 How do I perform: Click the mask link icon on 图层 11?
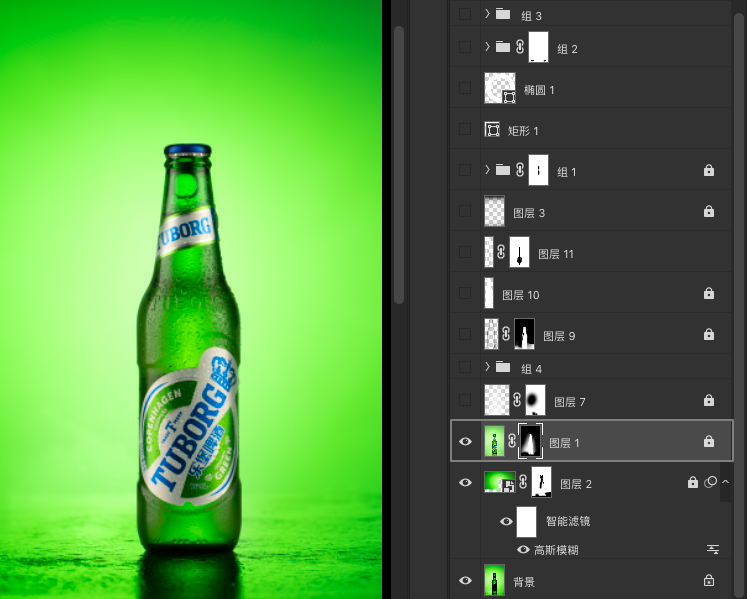(501, 252)
